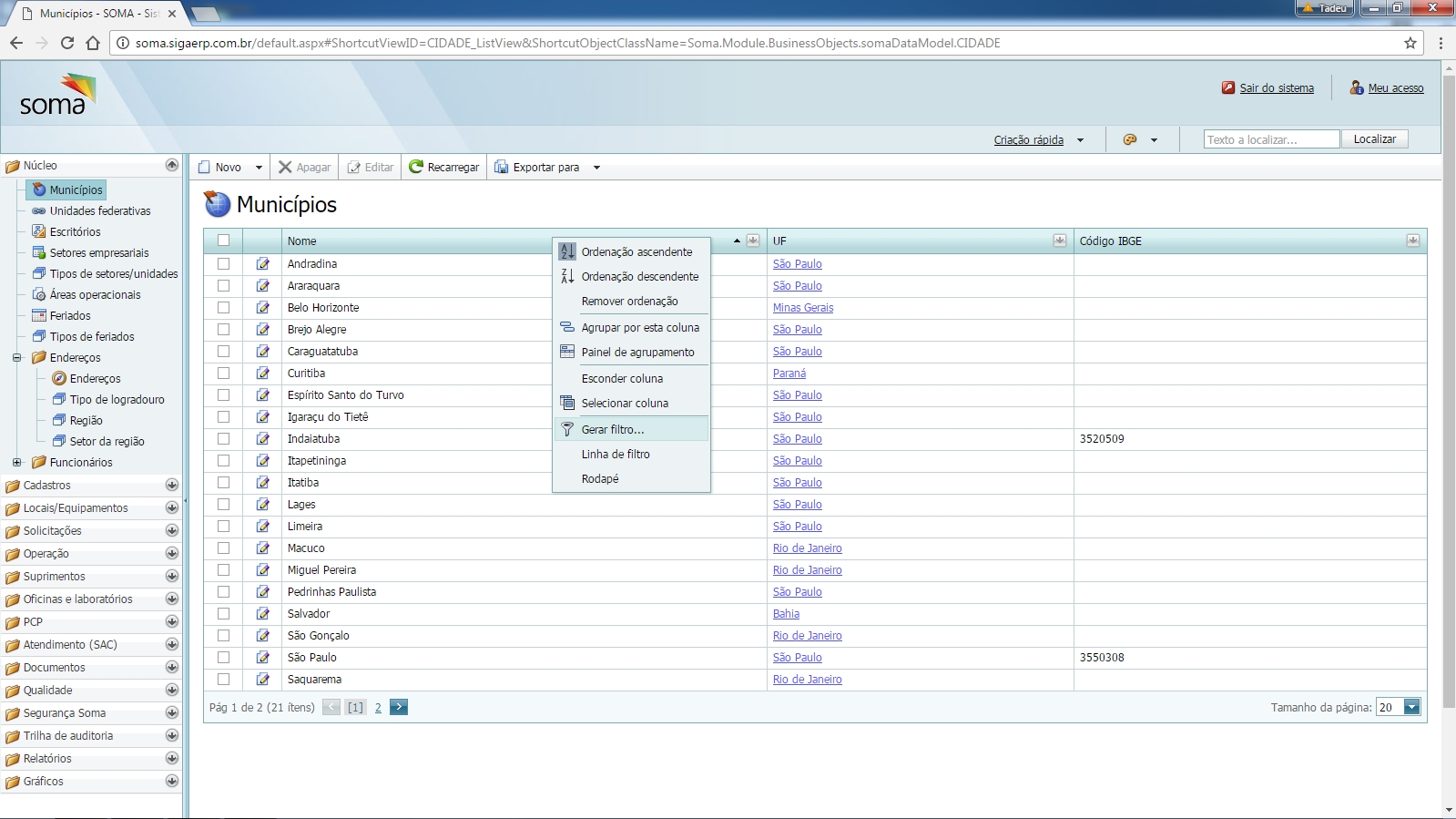The height and width of the screenshot is (819, 1456).
Task: Check the Macuco row checkbox
Action: click(223, 548)
